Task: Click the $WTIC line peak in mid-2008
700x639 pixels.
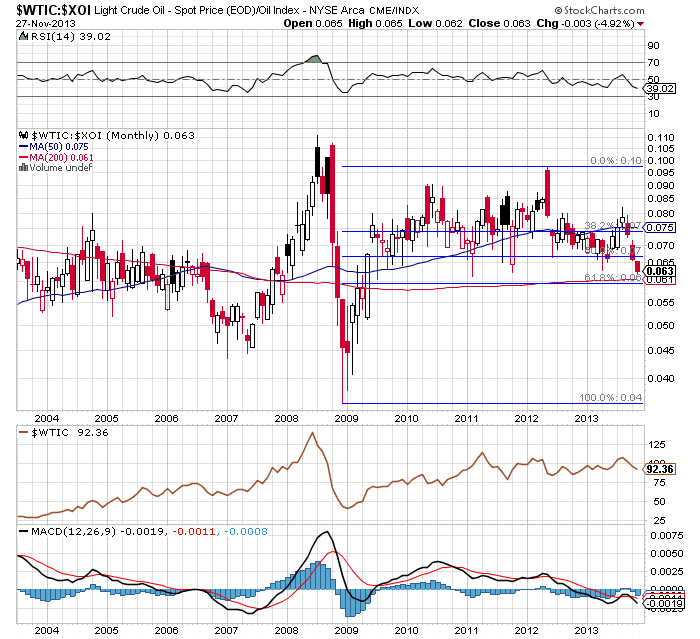Action: tap(312, 433)
